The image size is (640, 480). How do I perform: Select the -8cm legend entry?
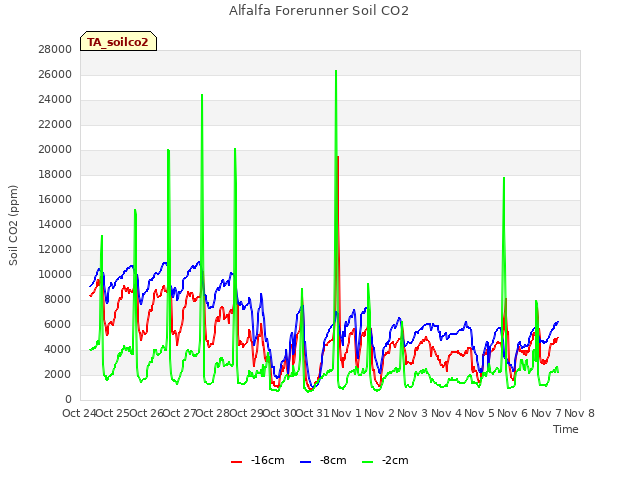[323, 460]
